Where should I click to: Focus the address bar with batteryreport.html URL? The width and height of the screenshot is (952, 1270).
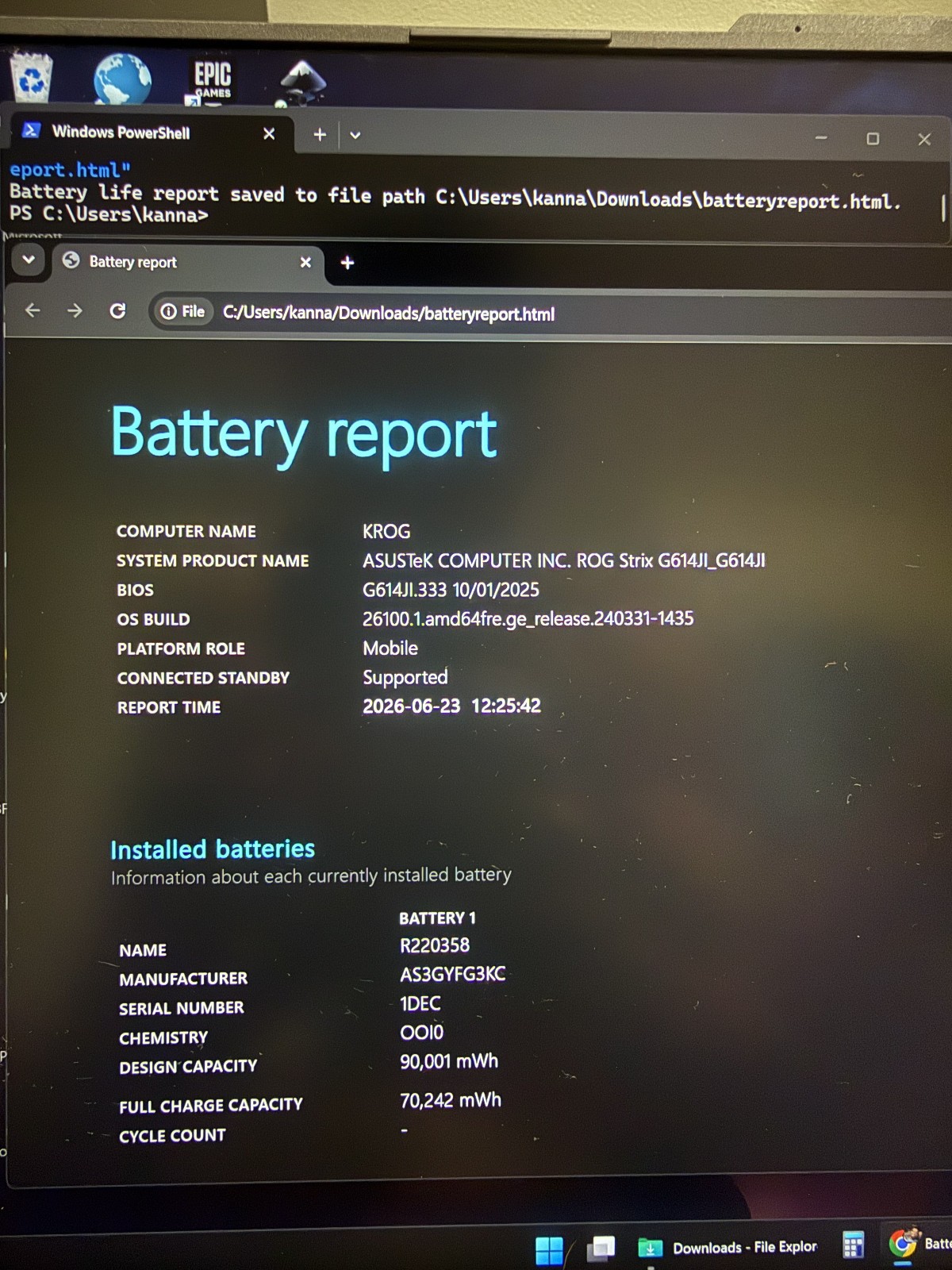coord(389,314)
